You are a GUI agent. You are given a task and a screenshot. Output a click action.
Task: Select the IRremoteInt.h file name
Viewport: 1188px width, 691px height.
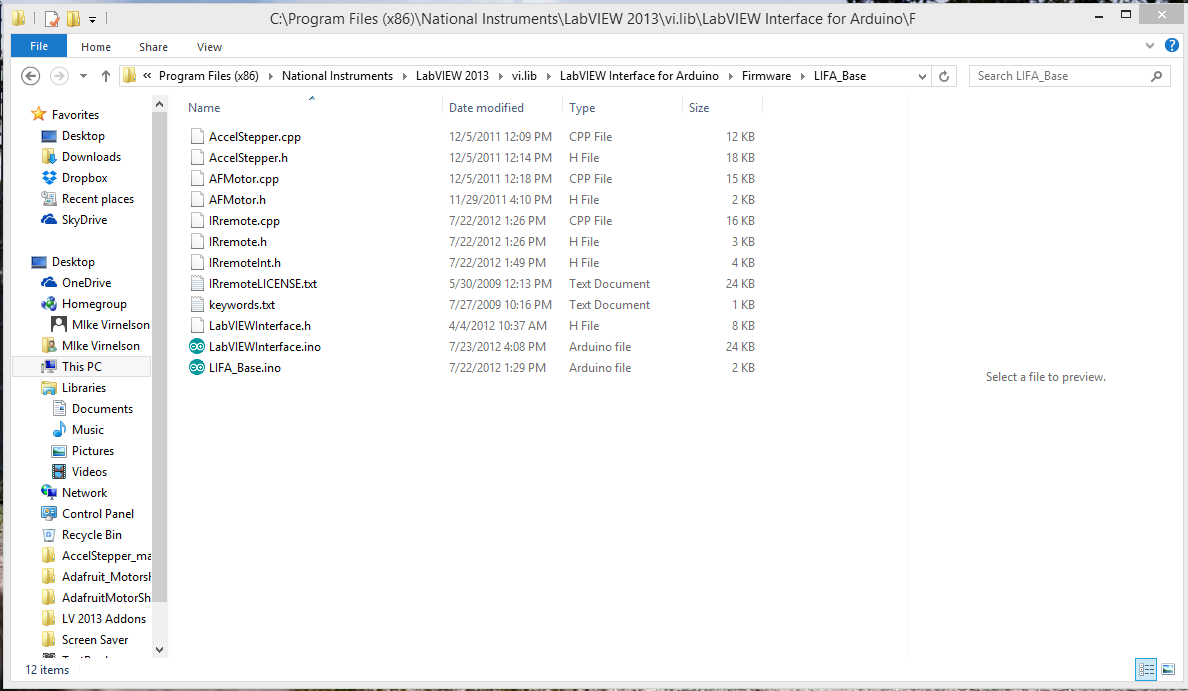[245, 263]
